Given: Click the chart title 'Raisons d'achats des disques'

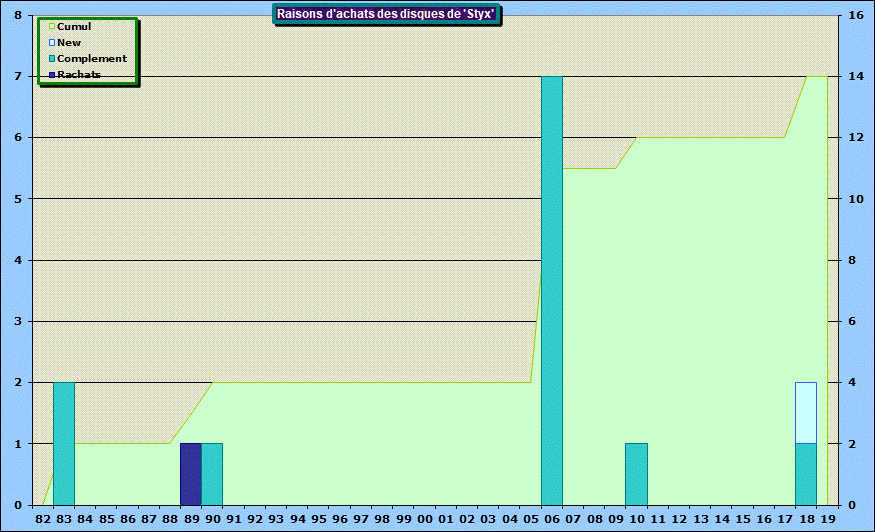Looking at the screenshot, I should (386, 14).
